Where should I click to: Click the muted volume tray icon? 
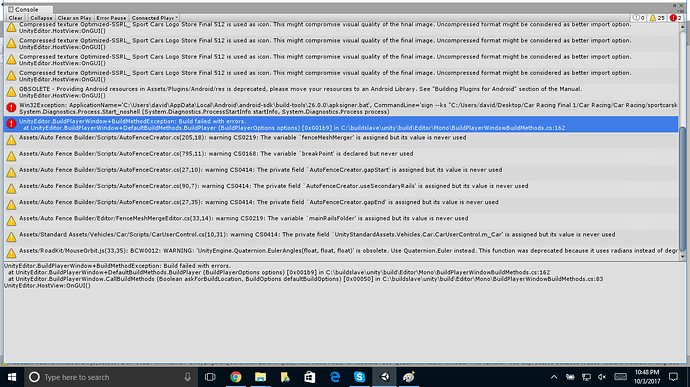(602, 377)
